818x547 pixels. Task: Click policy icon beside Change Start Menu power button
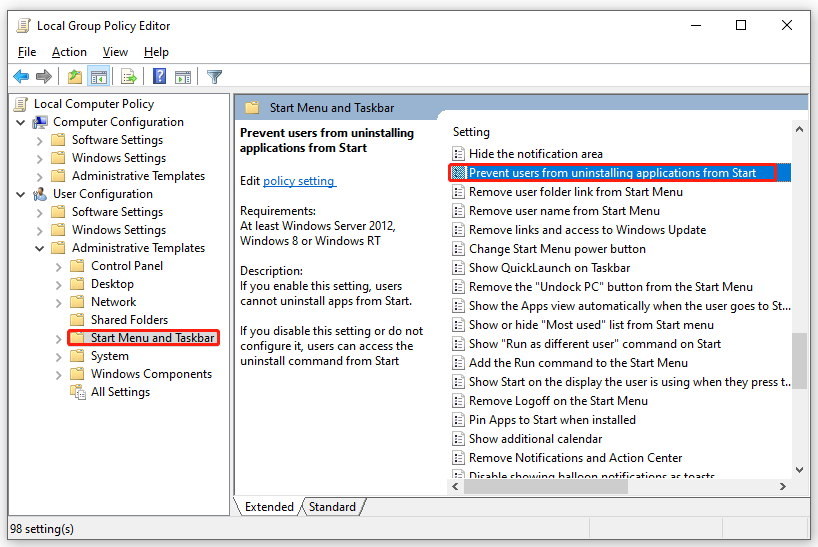pyautogui.click(x=458, y=249)
